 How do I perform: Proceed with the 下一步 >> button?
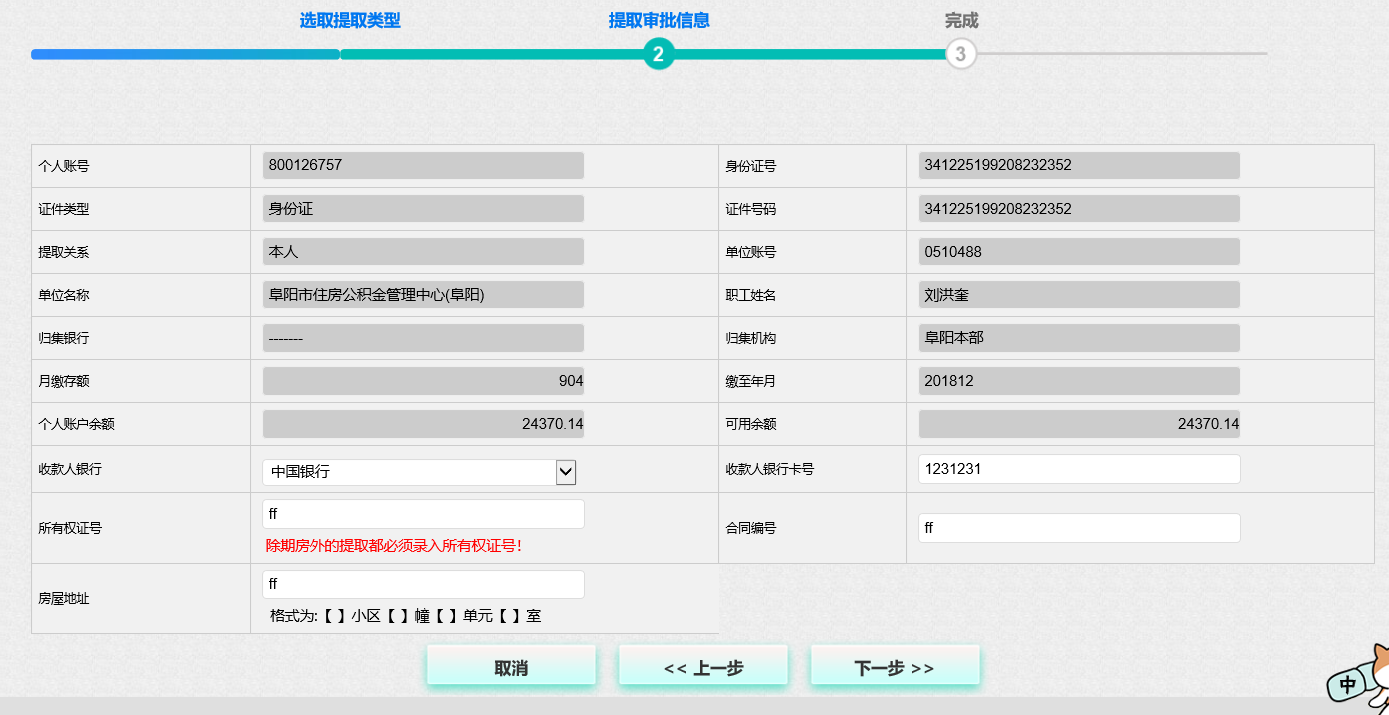894,668
